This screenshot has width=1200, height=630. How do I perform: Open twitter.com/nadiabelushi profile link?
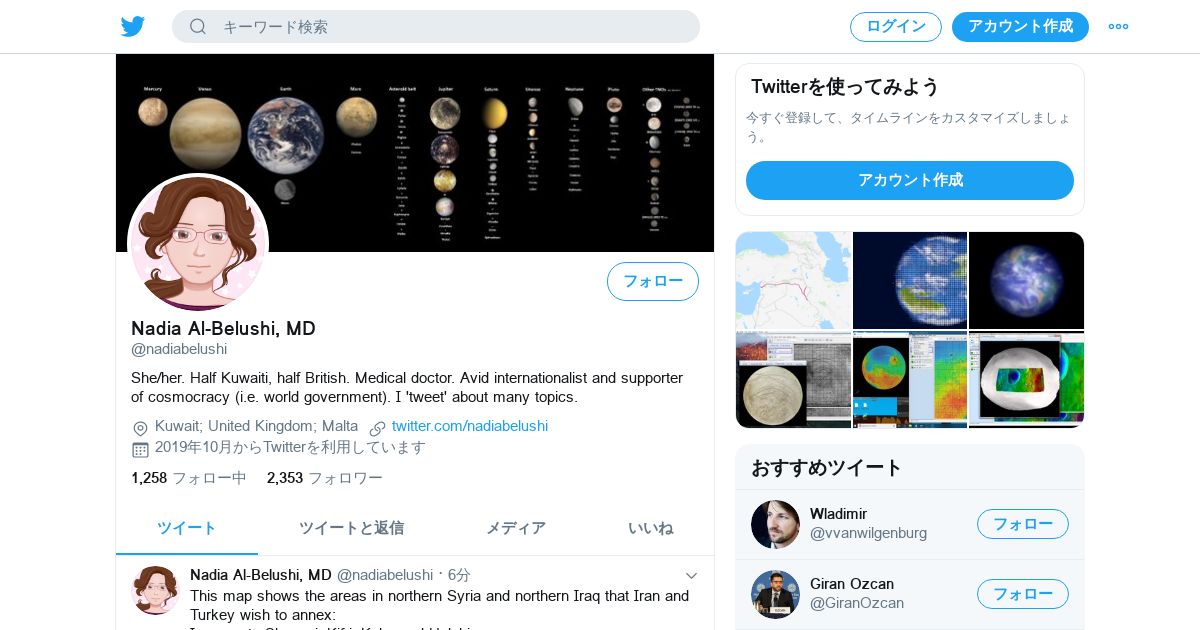pyautogui.click(x=470, y=426)
